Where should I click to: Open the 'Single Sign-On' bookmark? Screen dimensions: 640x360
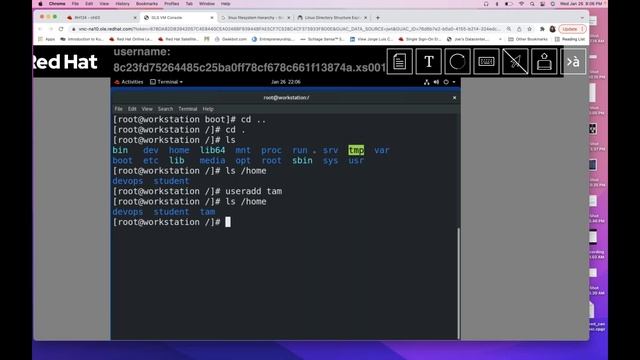click(x=420, y=39)
